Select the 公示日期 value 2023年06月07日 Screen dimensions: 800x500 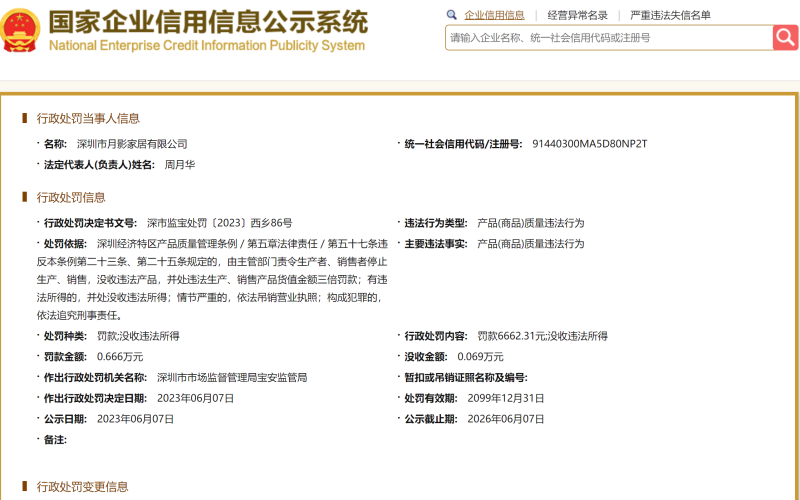click(135, 419)
